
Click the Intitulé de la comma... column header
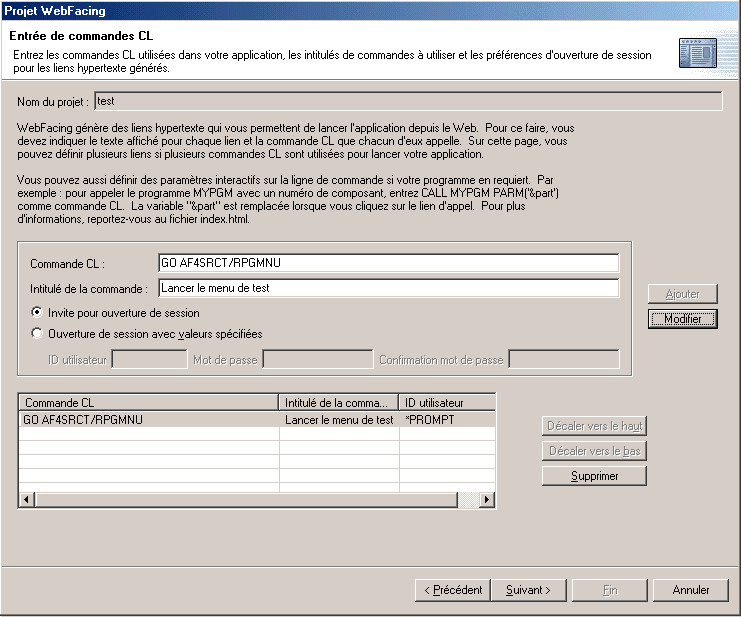(x=339, y=403)
